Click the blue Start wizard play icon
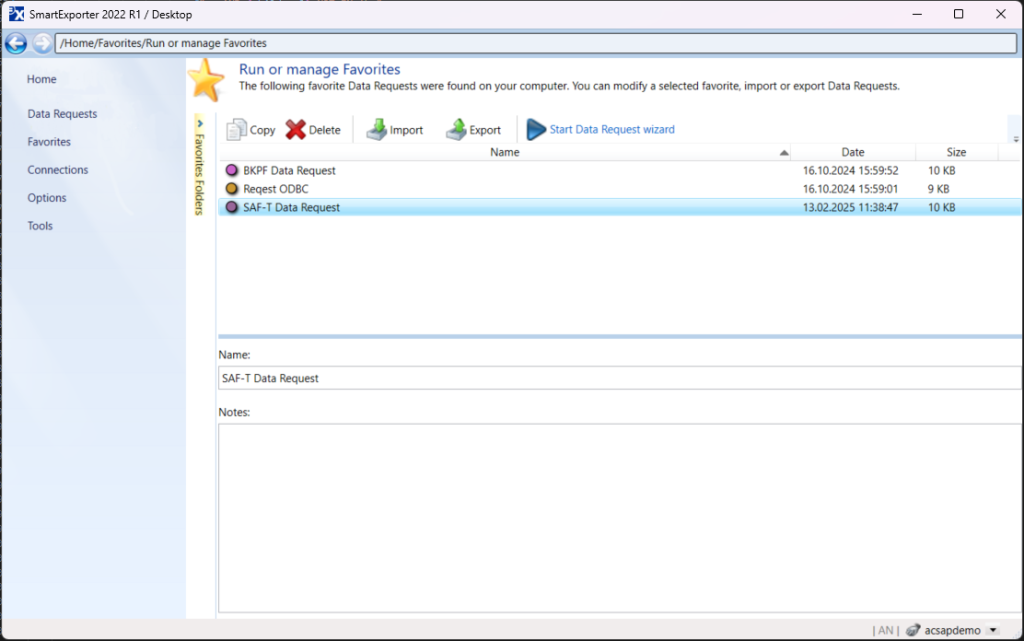Screen dimensions: 1024x641 pos(536,129)
